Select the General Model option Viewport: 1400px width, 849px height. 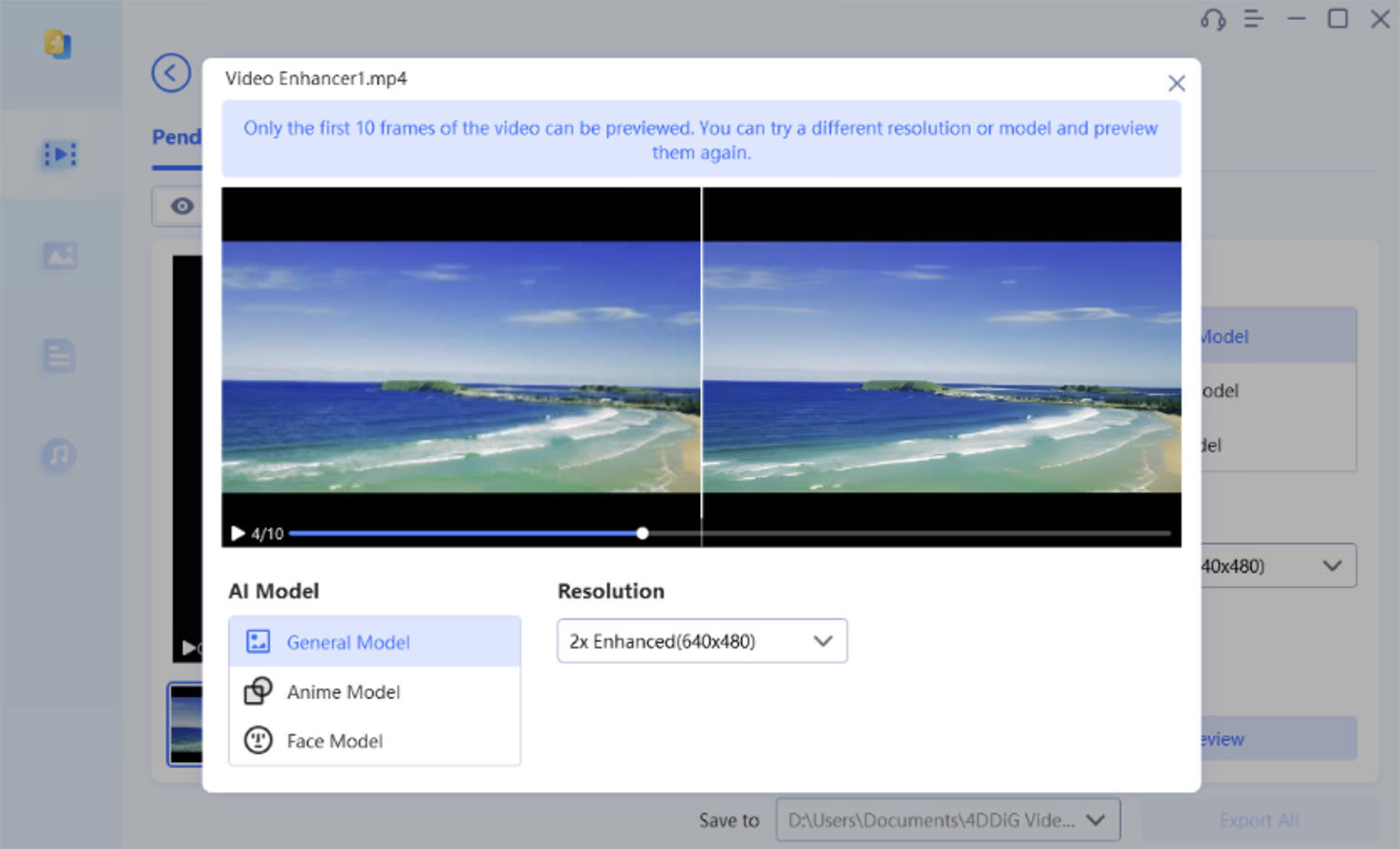[x=374, y=642]
